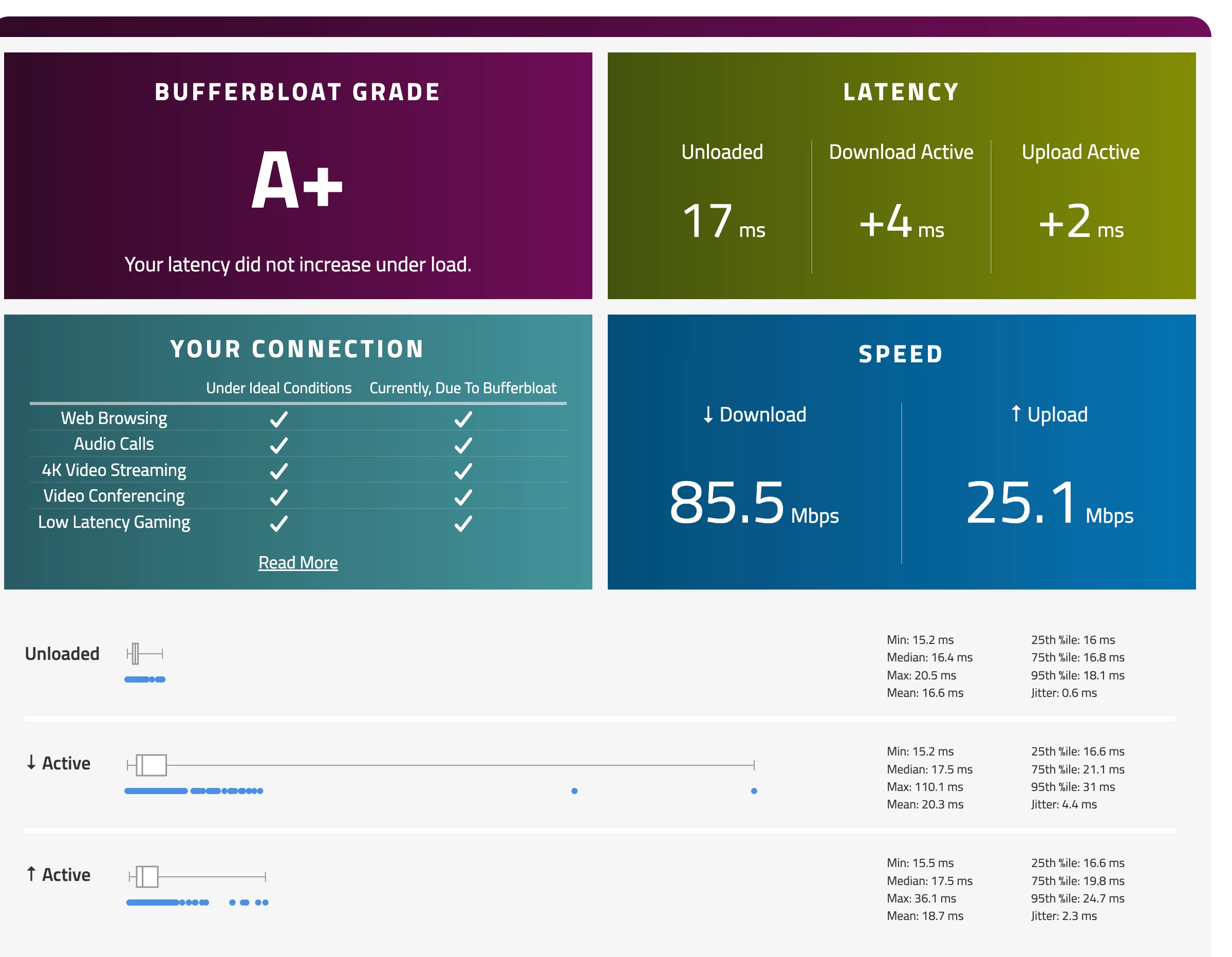The width and height of the screenshot is (1232, 957).
Task: Click Audio Calls bufferbloat column checkmark
Action: point(463,445)
